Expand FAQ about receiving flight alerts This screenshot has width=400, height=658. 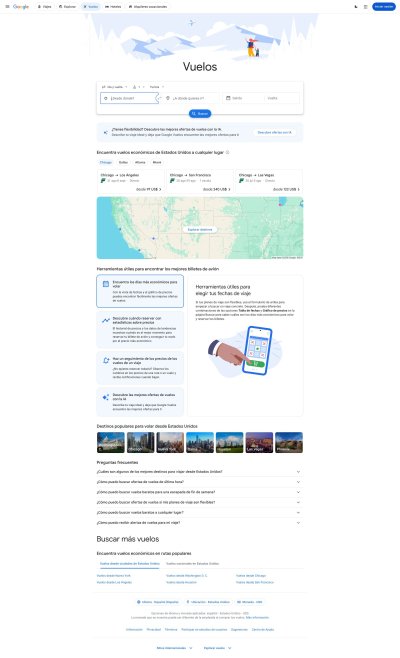tap(200, 523)
